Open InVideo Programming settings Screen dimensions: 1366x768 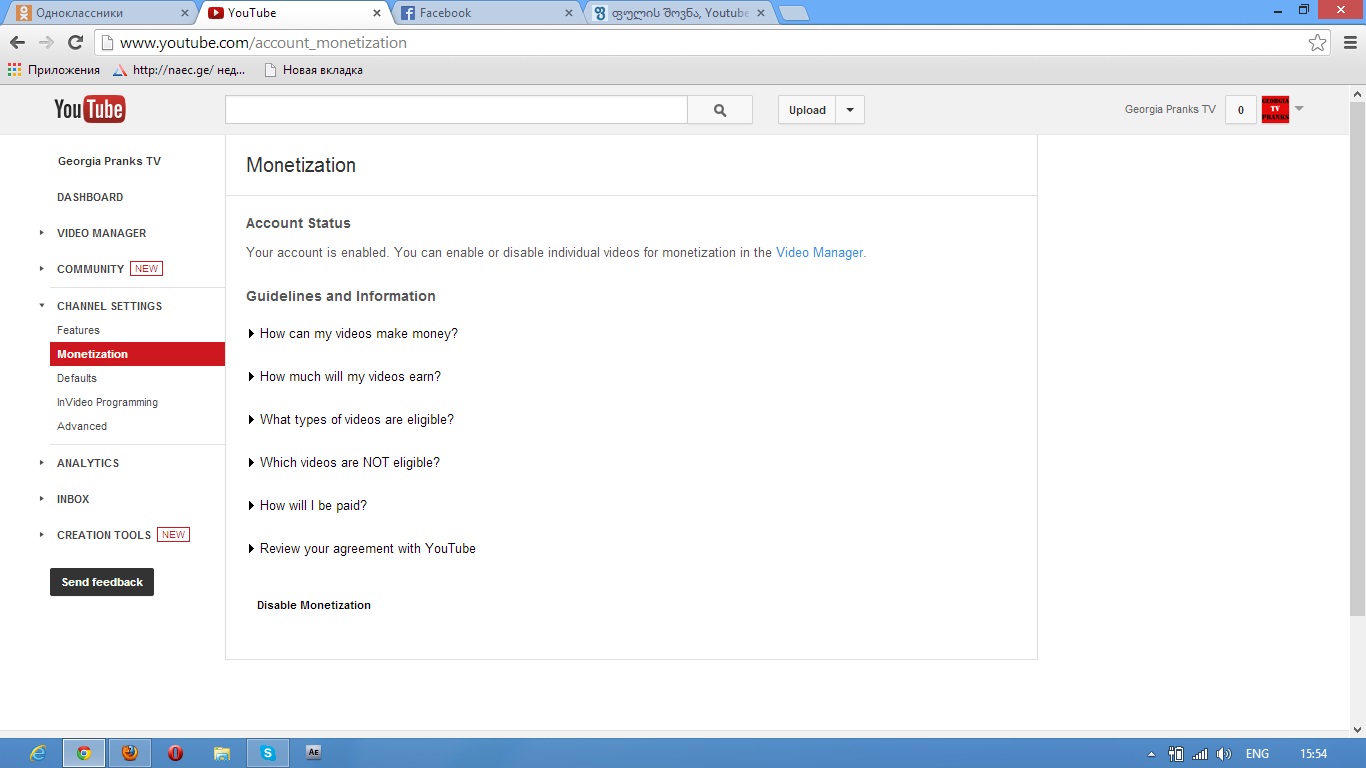pos(107,402)
